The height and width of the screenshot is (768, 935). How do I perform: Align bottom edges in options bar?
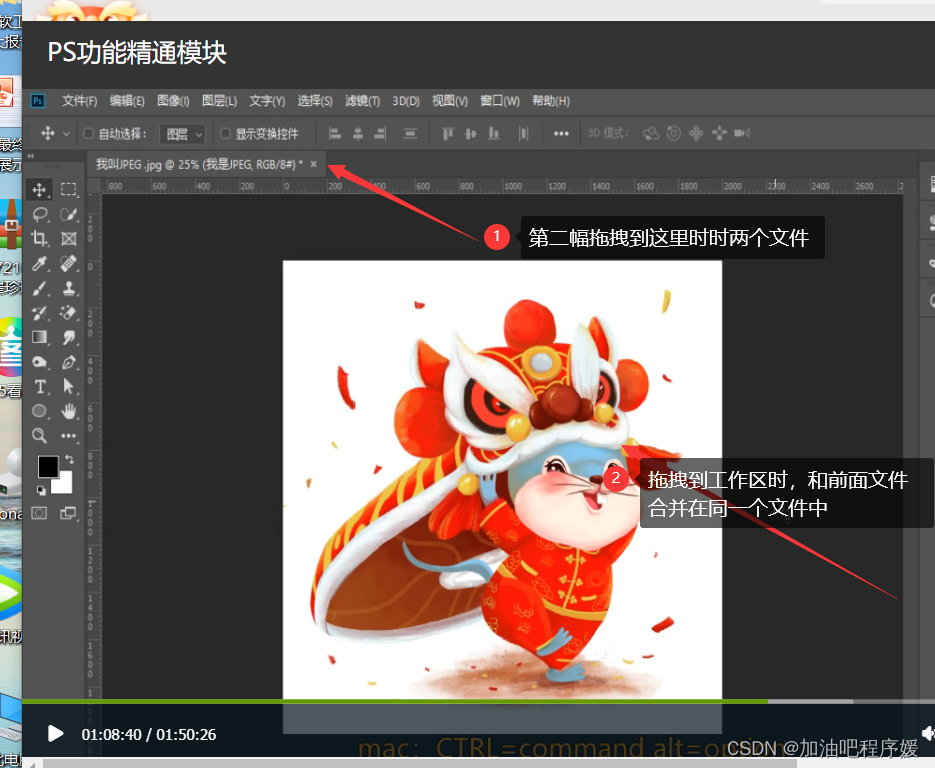tap(494, 134)
